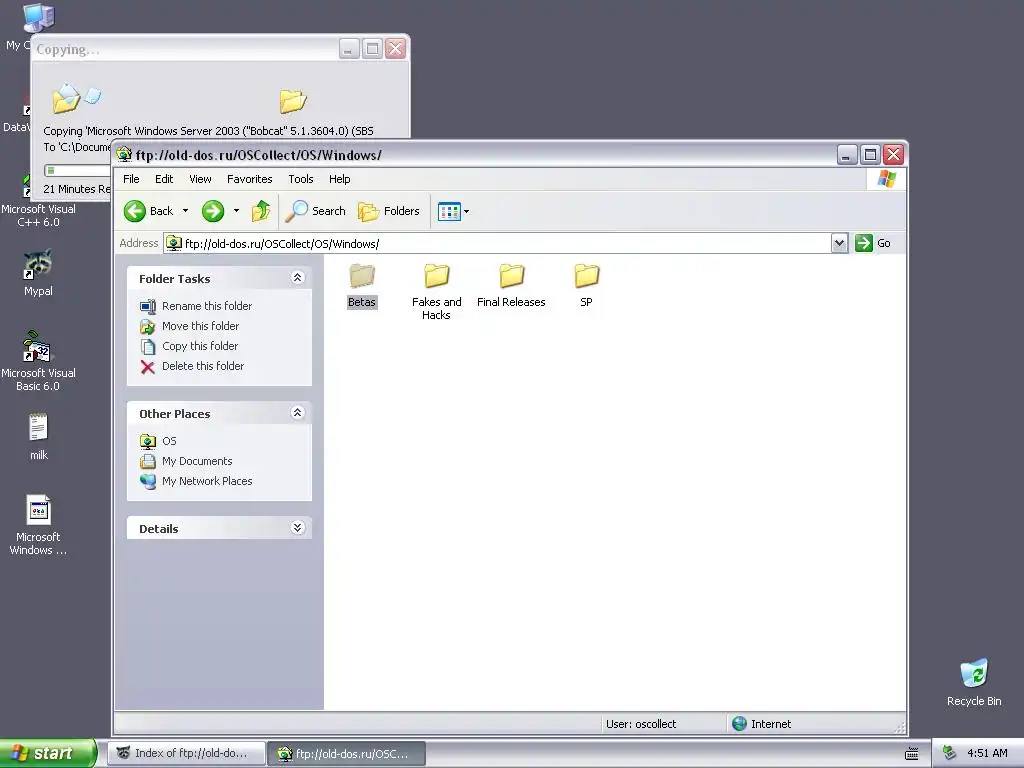Image resolution: width=1024 pixels, height=768 pixels.
Task: Collapse the Other Places panel
Action: pyautogui.click(x=297, y=413)
